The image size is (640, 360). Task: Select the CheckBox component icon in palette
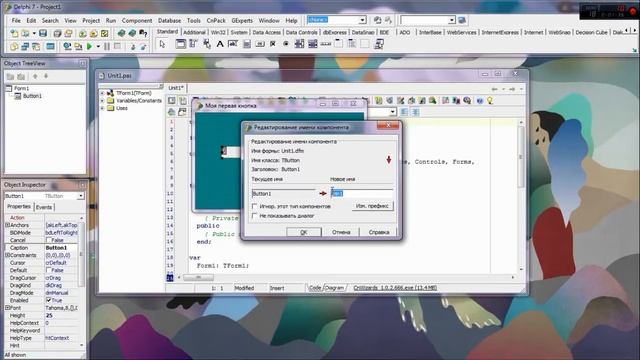click(273, 44)
